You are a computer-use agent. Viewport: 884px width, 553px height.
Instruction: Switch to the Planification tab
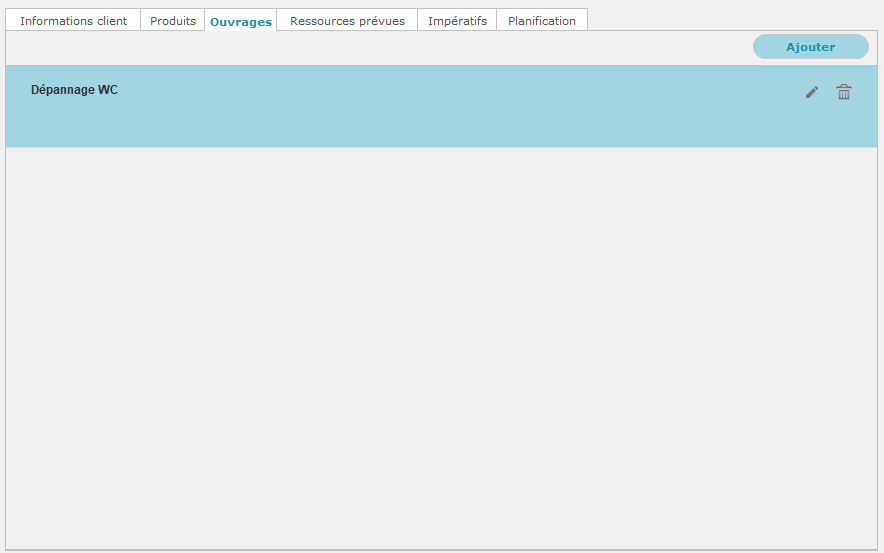541,21
